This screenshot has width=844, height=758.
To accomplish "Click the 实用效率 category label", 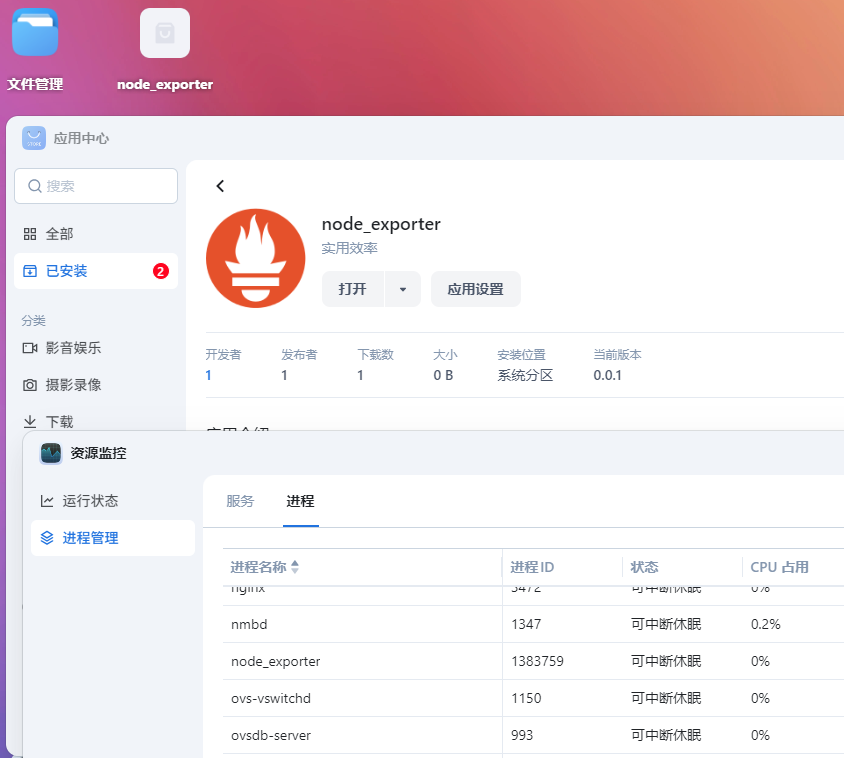I will (x=349, y=248).
